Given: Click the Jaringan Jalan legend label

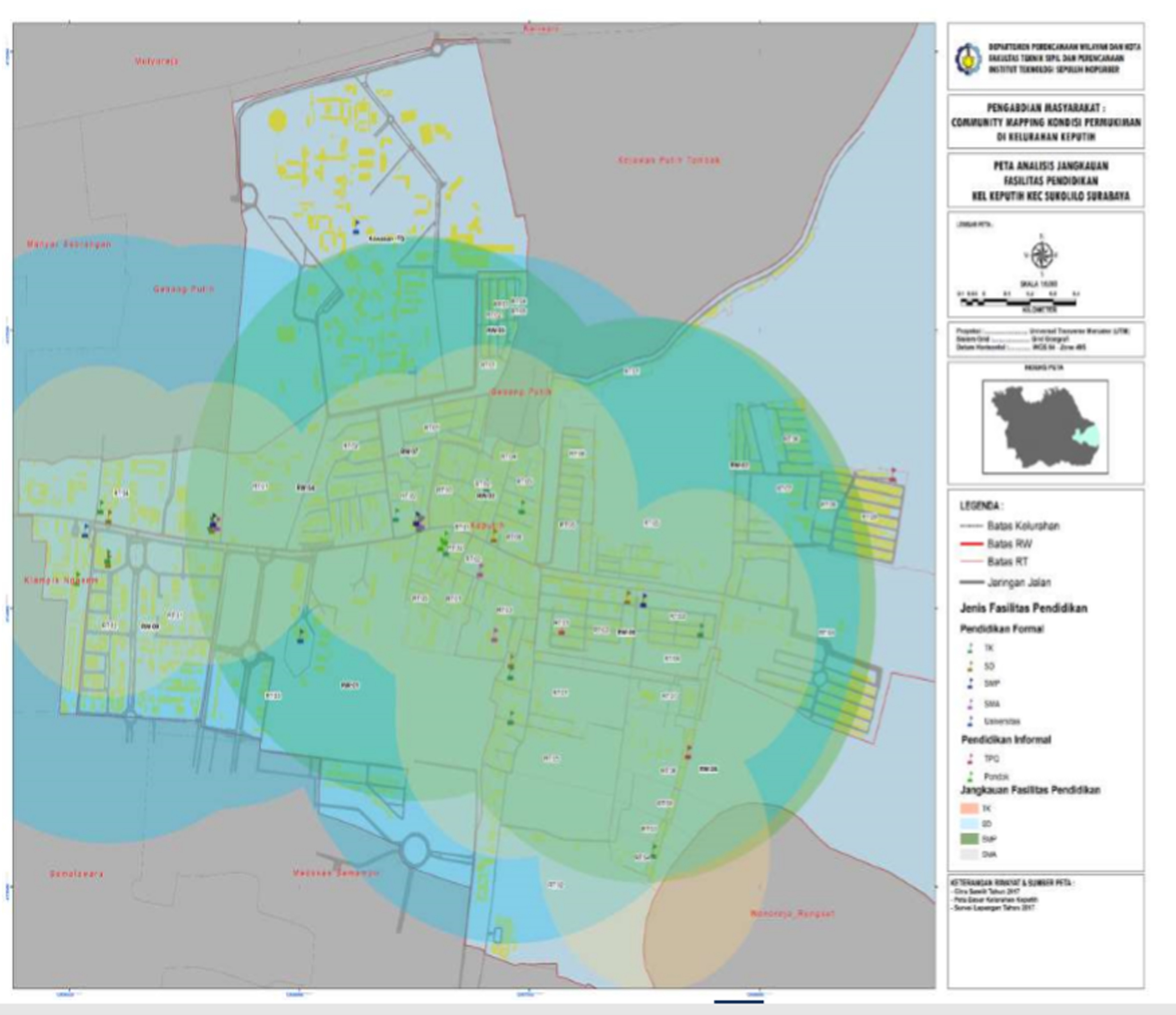Looking at the screenshot, I should pyautogui.click(x=1019, y=582).
